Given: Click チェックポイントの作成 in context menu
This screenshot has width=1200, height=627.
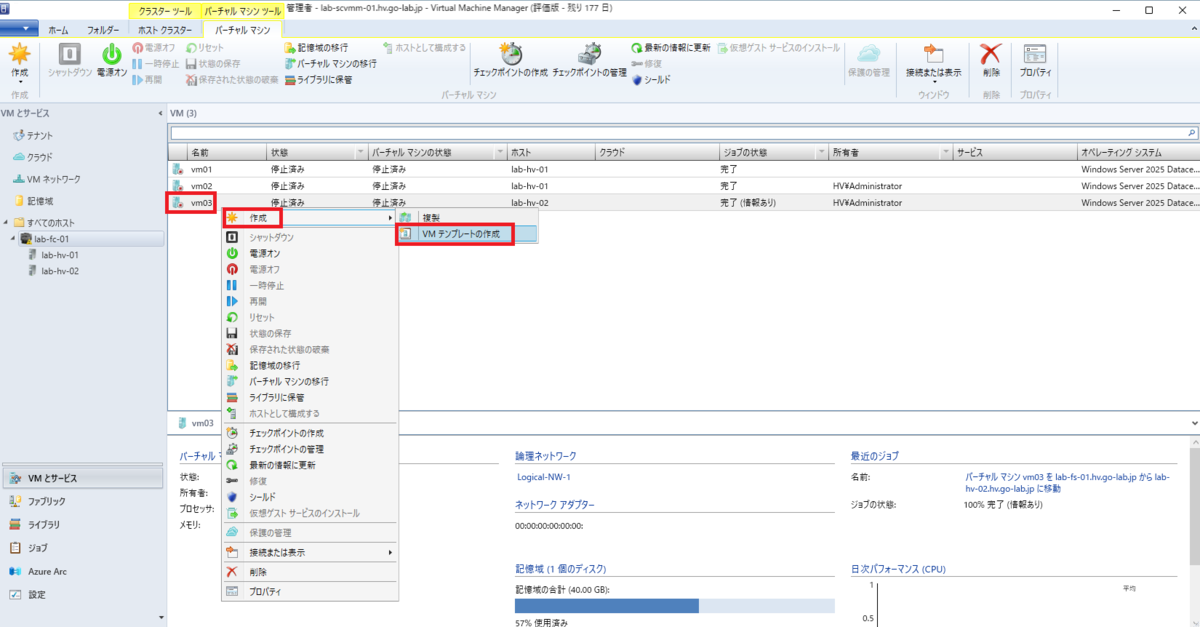Looking at the screenshot, I should pos(309,433).
